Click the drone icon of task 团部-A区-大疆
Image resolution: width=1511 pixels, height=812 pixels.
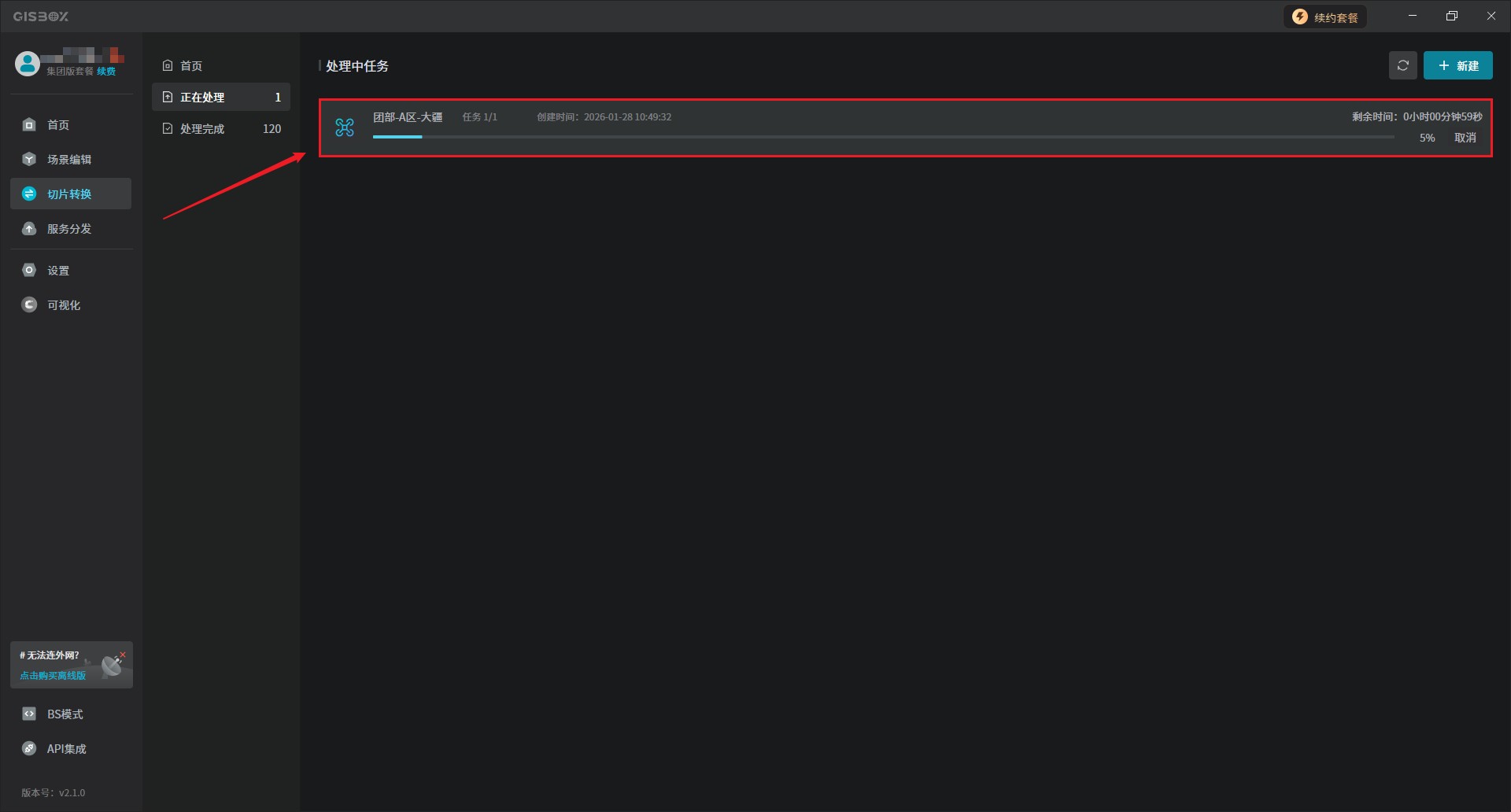point(345,127)
